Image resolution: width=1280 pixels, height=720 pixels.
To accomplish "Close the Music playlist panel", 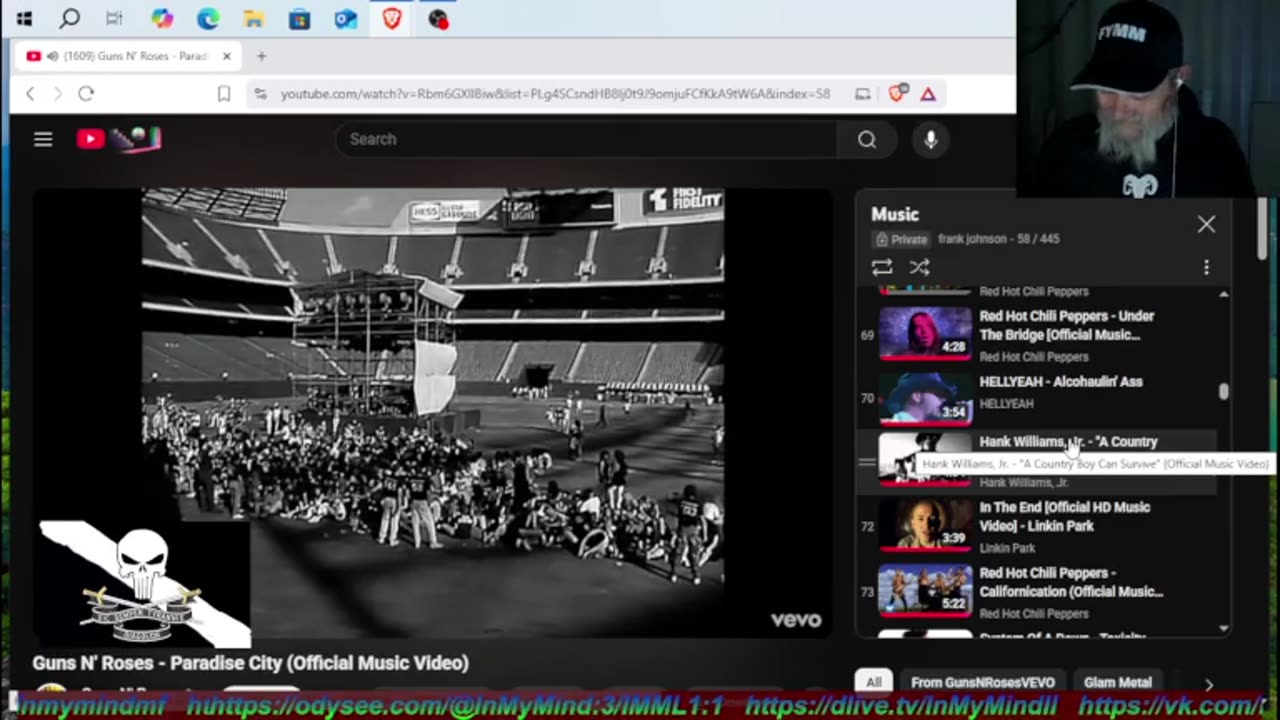I will pos(1206,224).
